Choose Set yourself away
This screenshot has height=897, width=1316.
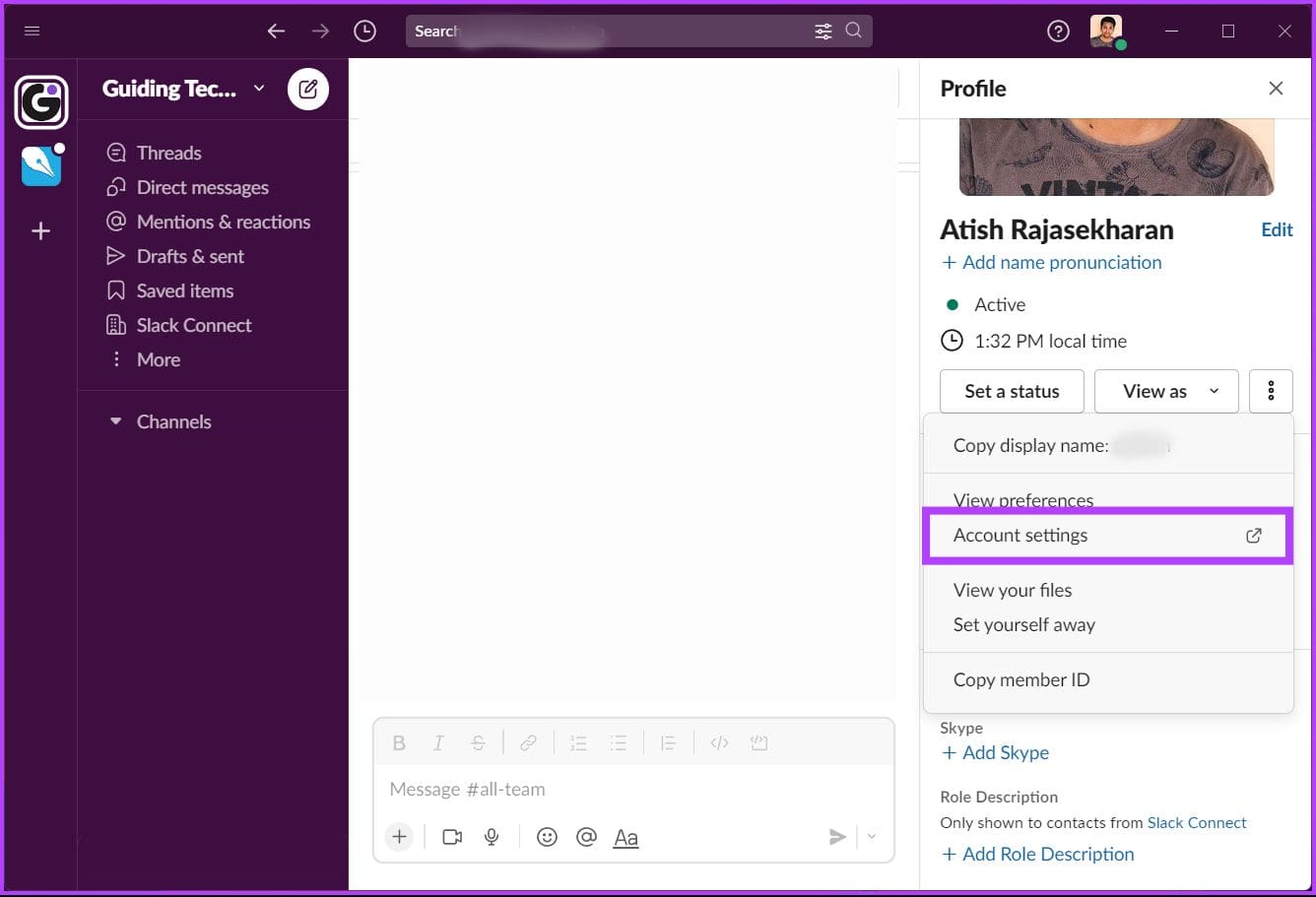(x=1107, y=625)
